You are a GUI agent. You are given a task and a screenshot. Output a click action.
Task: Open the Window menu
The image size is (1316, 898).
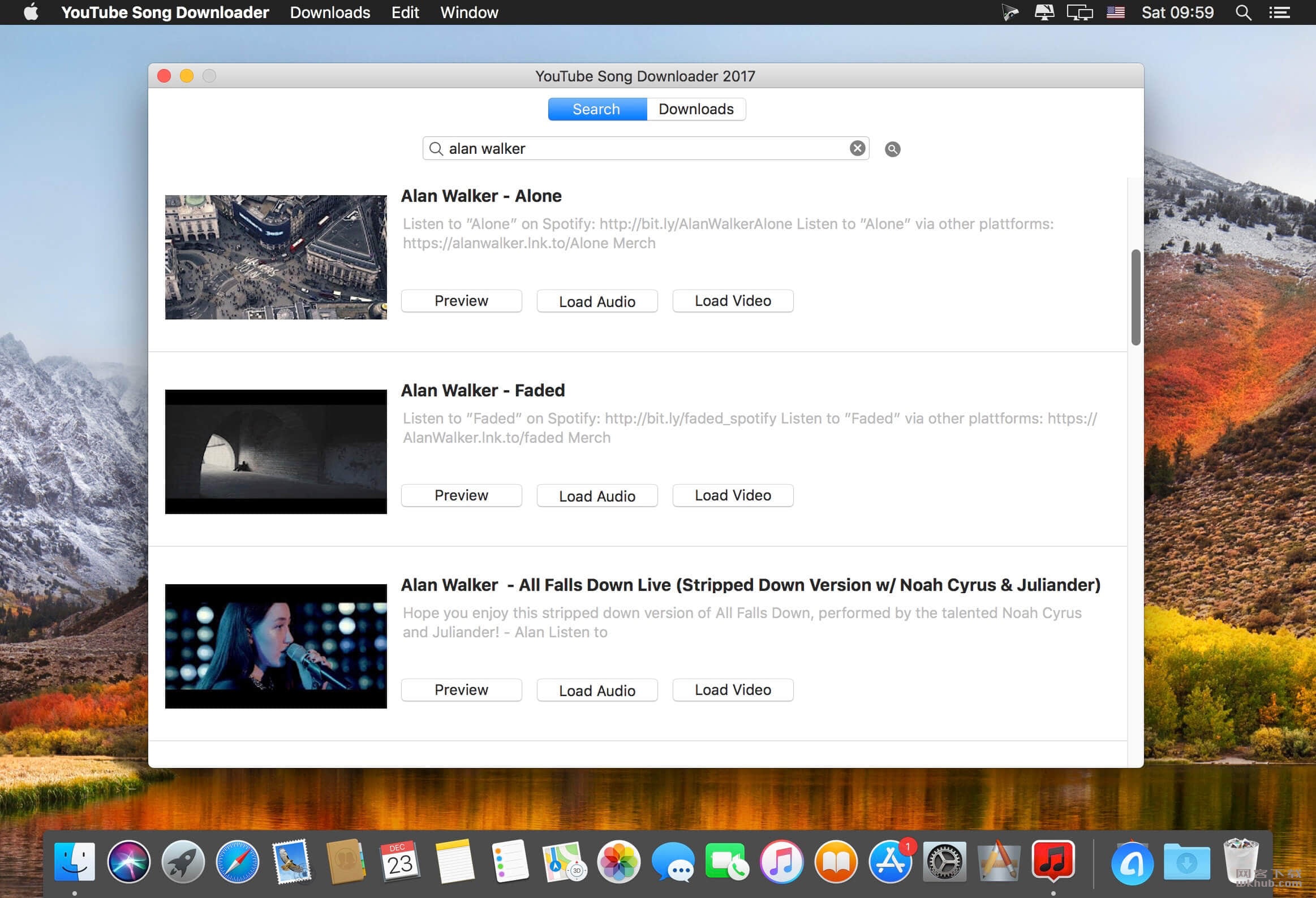(x=470, y=12)
